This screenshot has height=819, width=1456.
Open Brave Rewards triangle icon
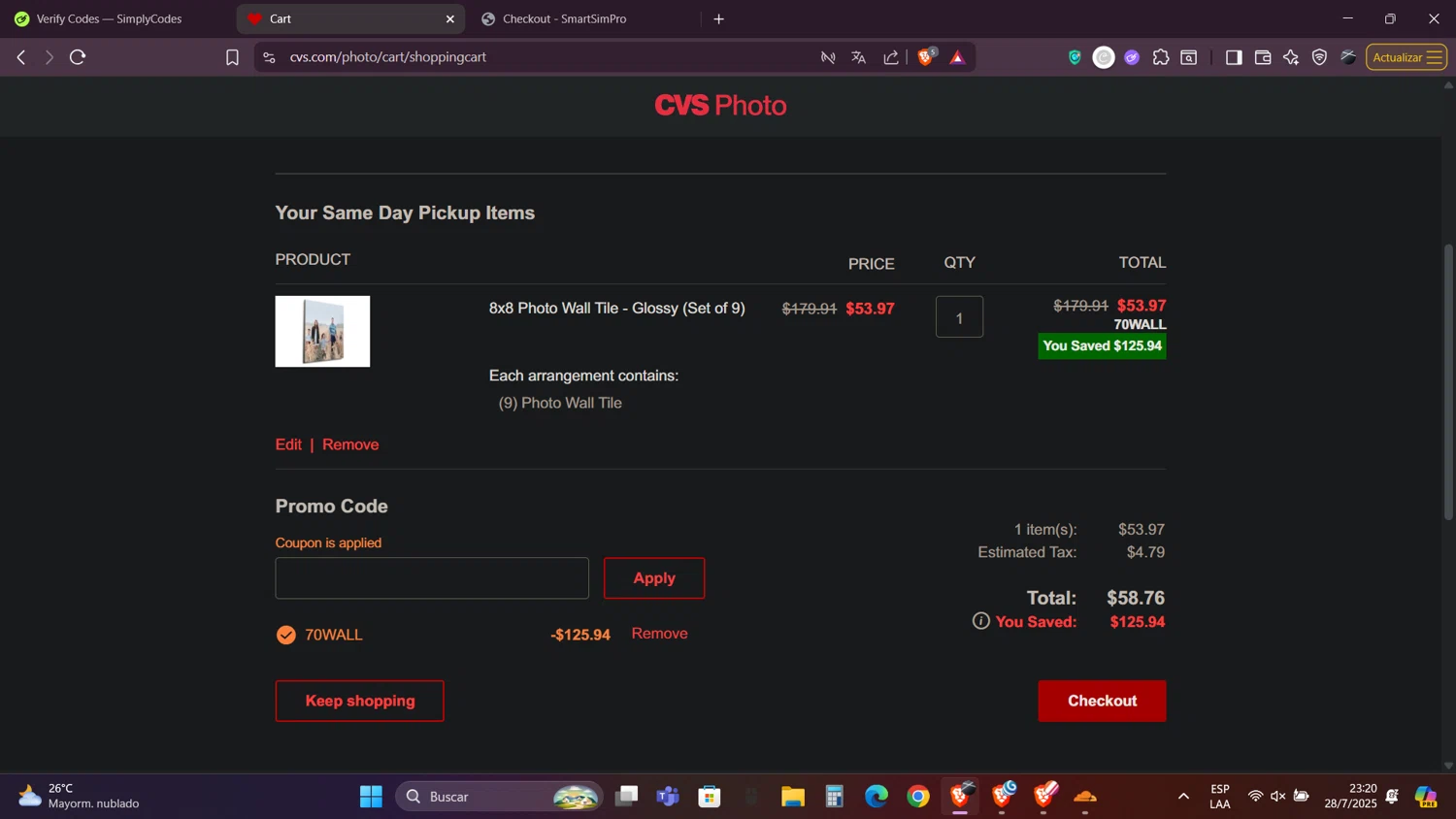[958, 57]
